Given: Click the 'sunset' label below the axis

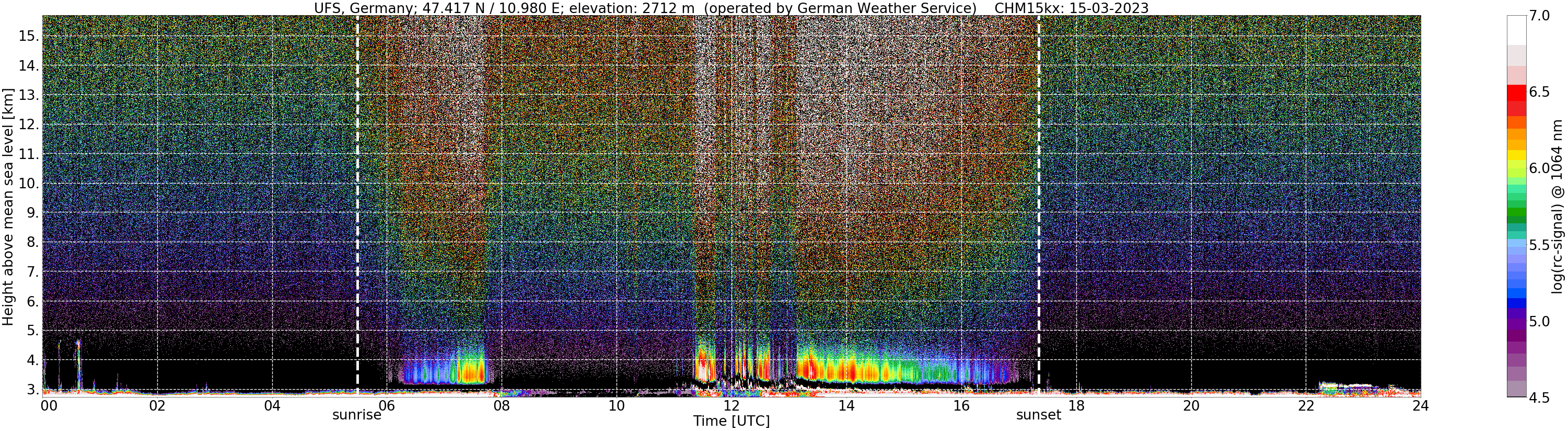Looking at the screenshot, I should 1038,415.
